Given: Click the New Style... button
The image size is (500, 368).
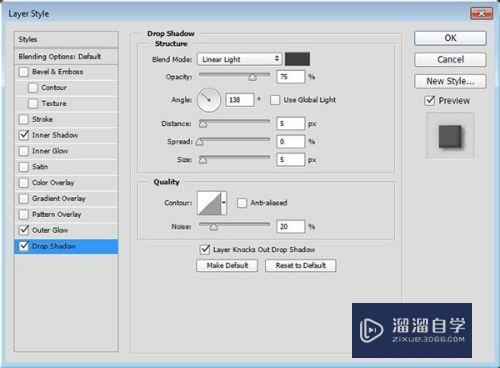Looking at the screenshot, I should (x=450, y=81).
